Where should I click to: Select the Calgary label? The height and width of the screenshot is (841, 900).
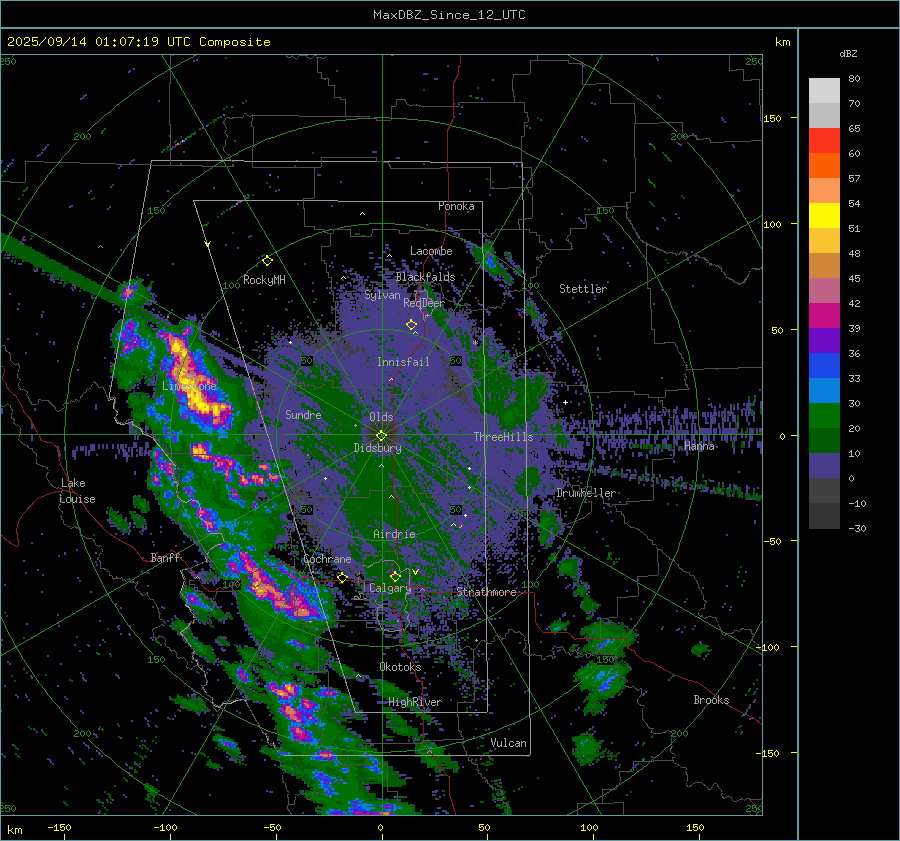(390, 588)
